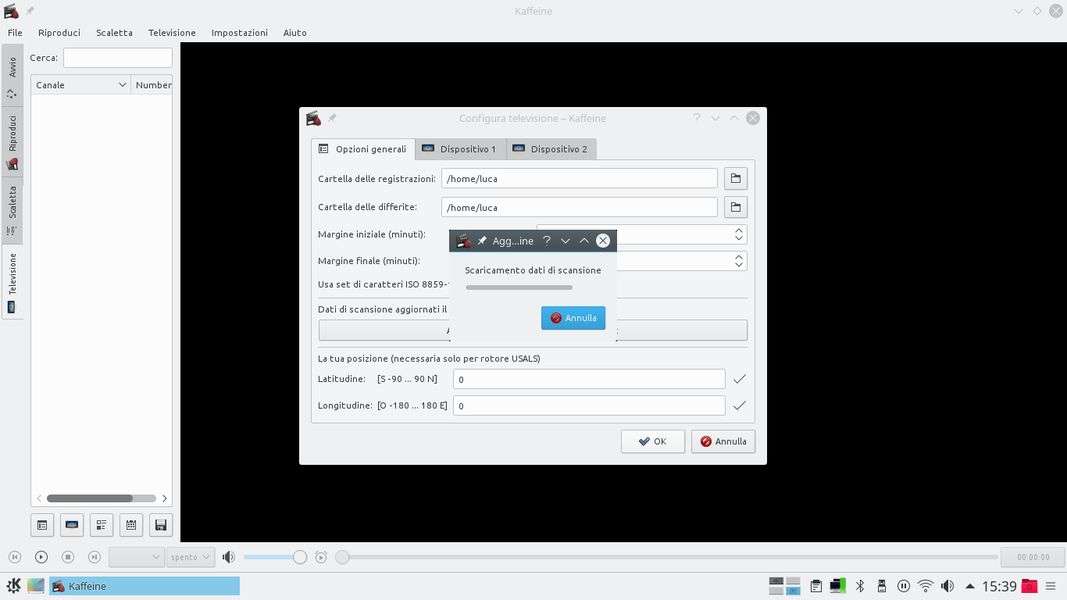Select the Scaletta sidebar tab
Viewport: 1067px width, 600px height.
click(12, 210)
